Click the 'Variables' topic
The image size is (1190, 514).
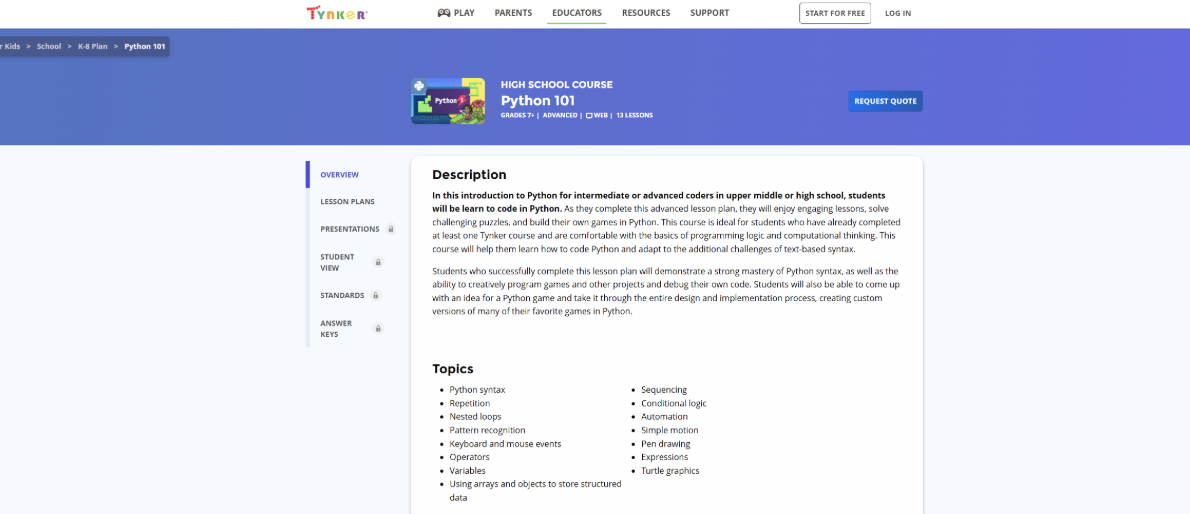468,471
